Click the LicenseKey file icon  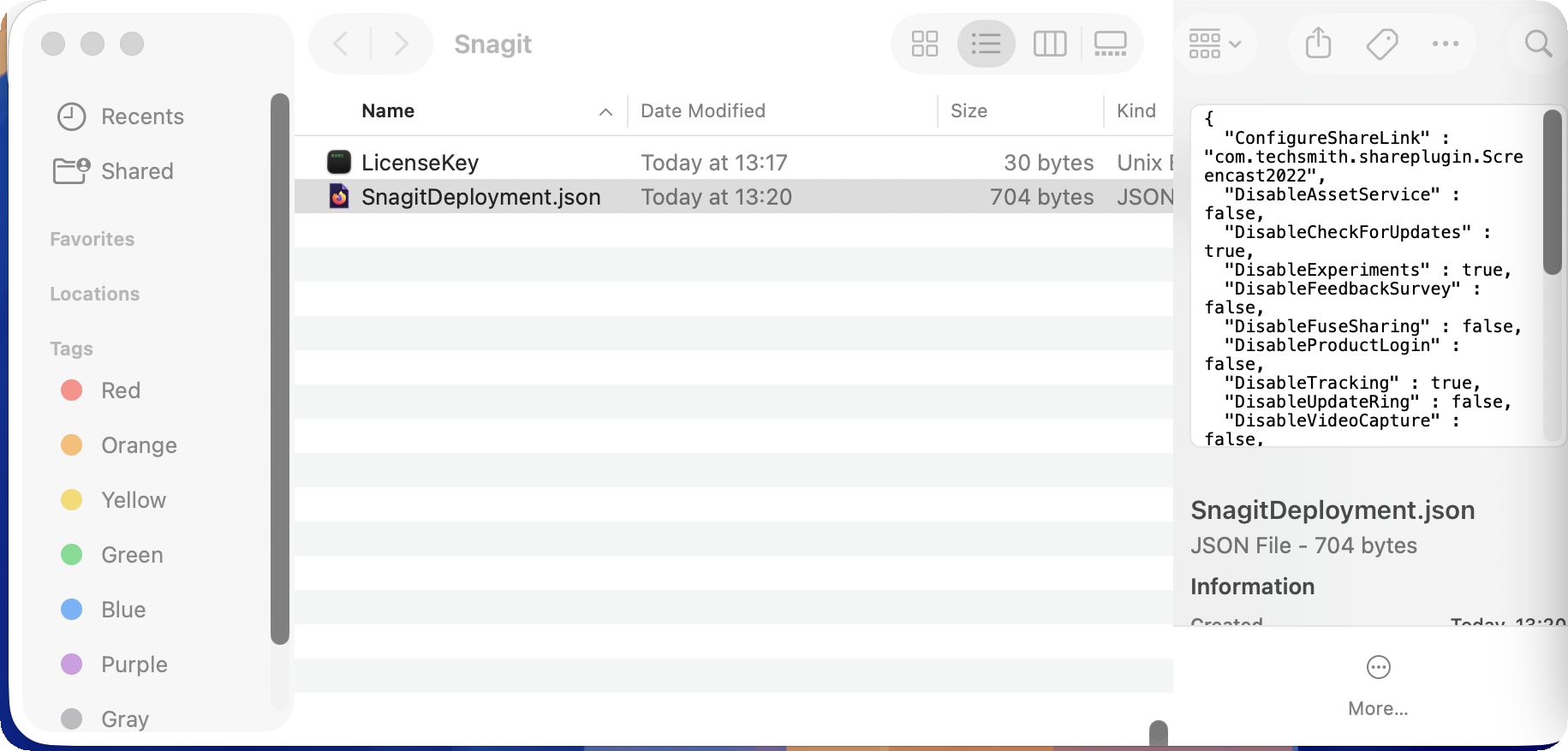pos(339,162)
